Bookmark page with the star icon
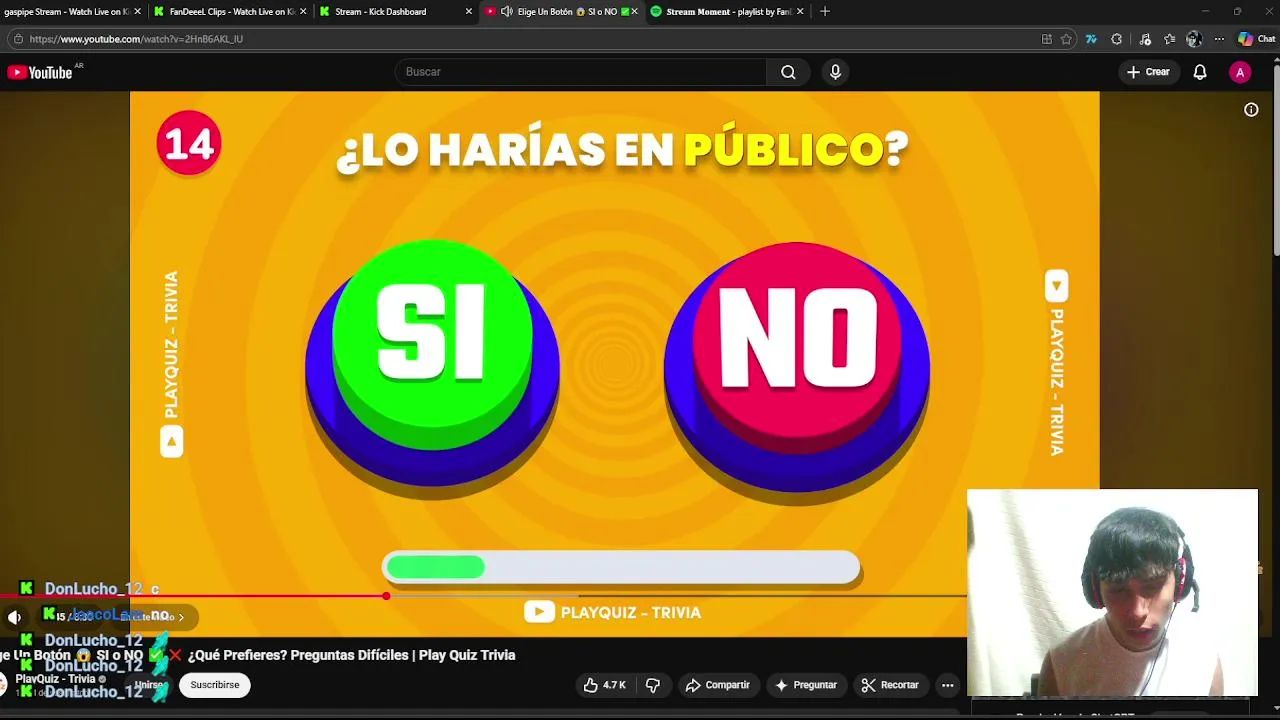 [x=1066, y=39]
